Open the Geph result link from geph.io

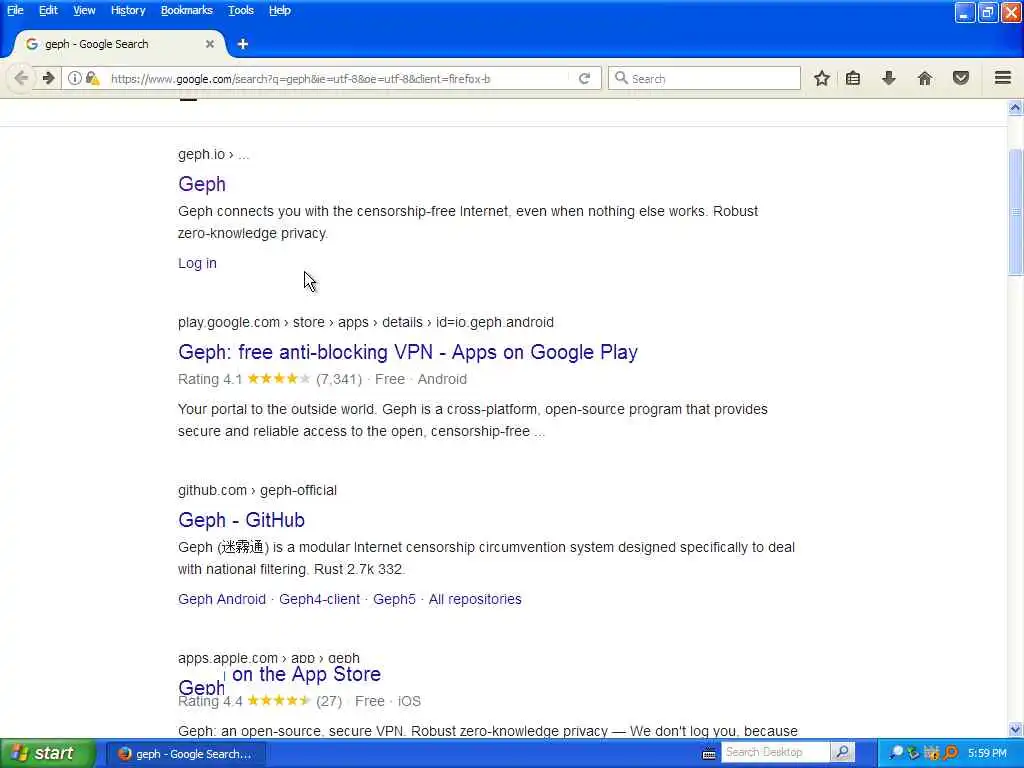pos(202,184)
